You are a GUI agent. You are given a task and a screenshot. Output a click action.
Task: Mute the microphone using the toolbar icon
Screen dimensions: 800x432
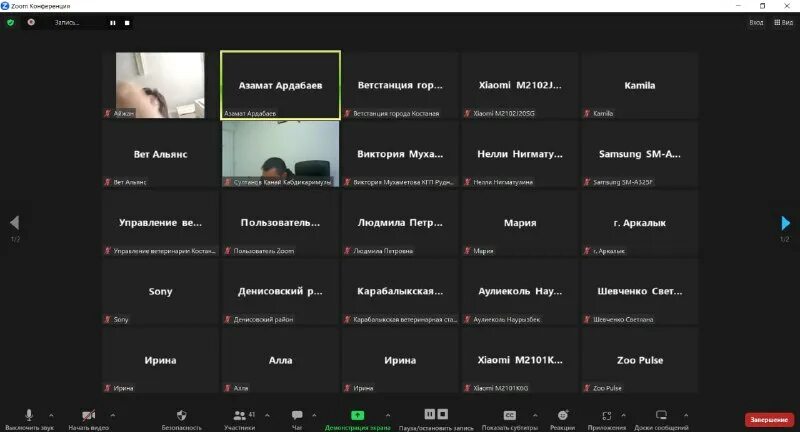click(x=29, y=415)
